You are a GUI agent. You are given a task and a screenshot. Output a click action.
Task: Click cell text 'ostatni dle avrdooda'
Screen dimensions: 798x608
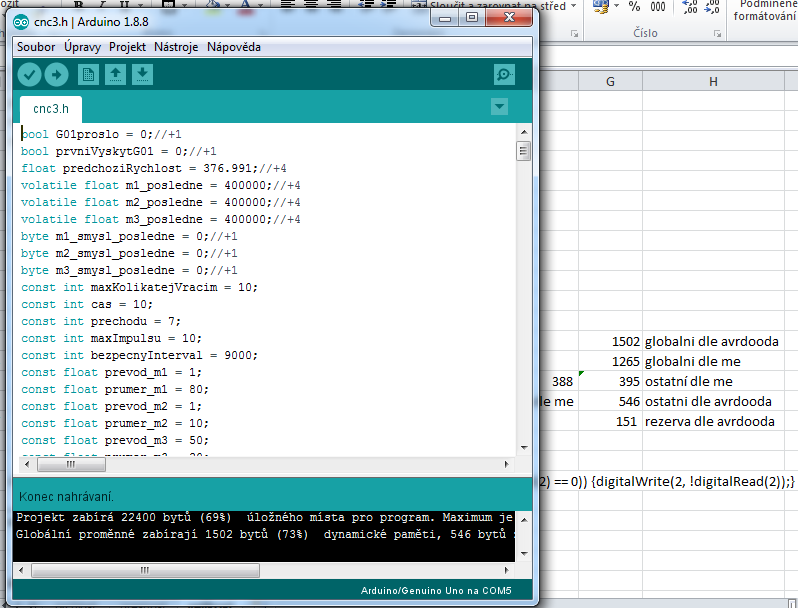[708, 401]
